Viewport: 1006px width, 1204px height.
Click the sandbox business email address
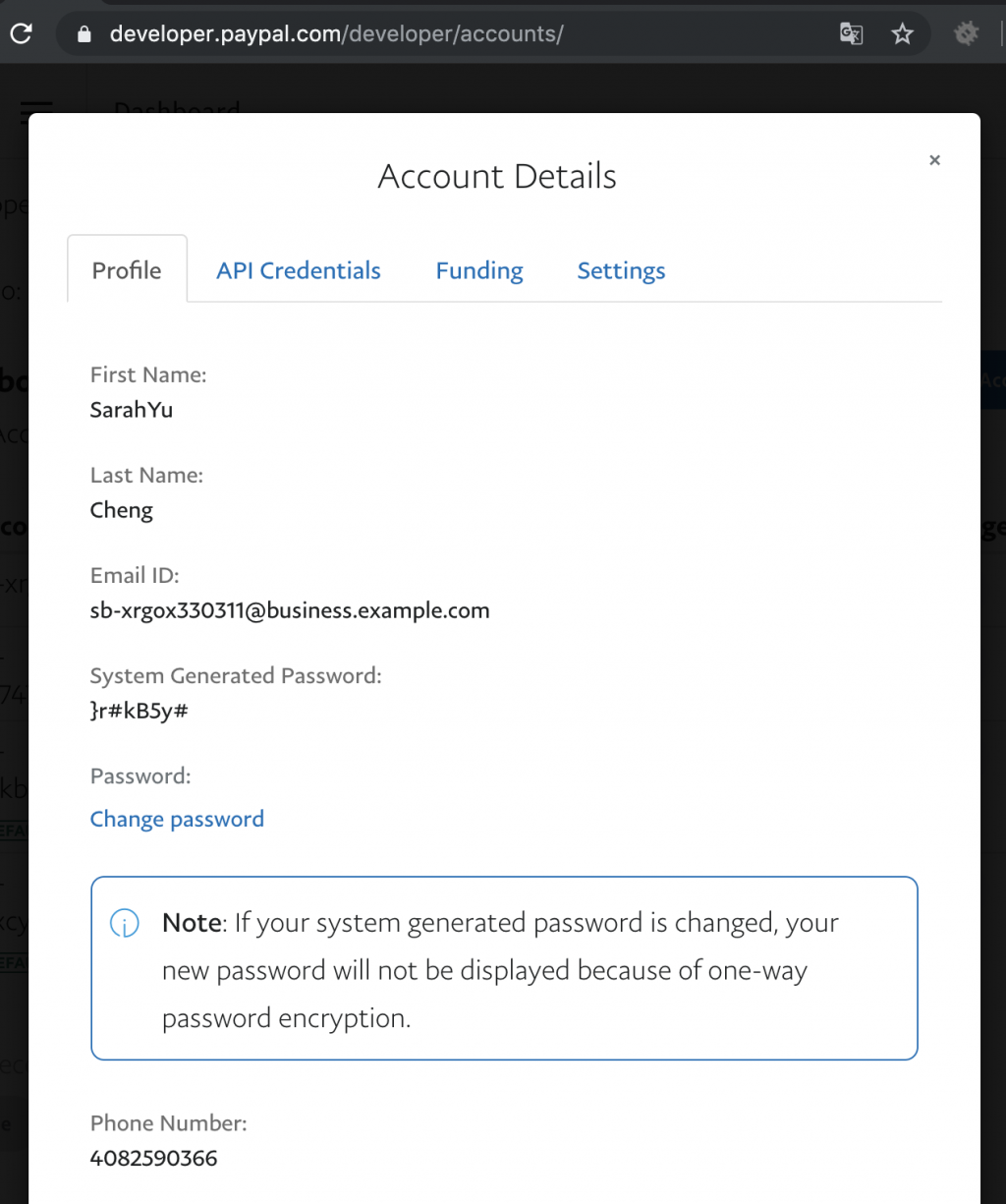coord(290,610)
